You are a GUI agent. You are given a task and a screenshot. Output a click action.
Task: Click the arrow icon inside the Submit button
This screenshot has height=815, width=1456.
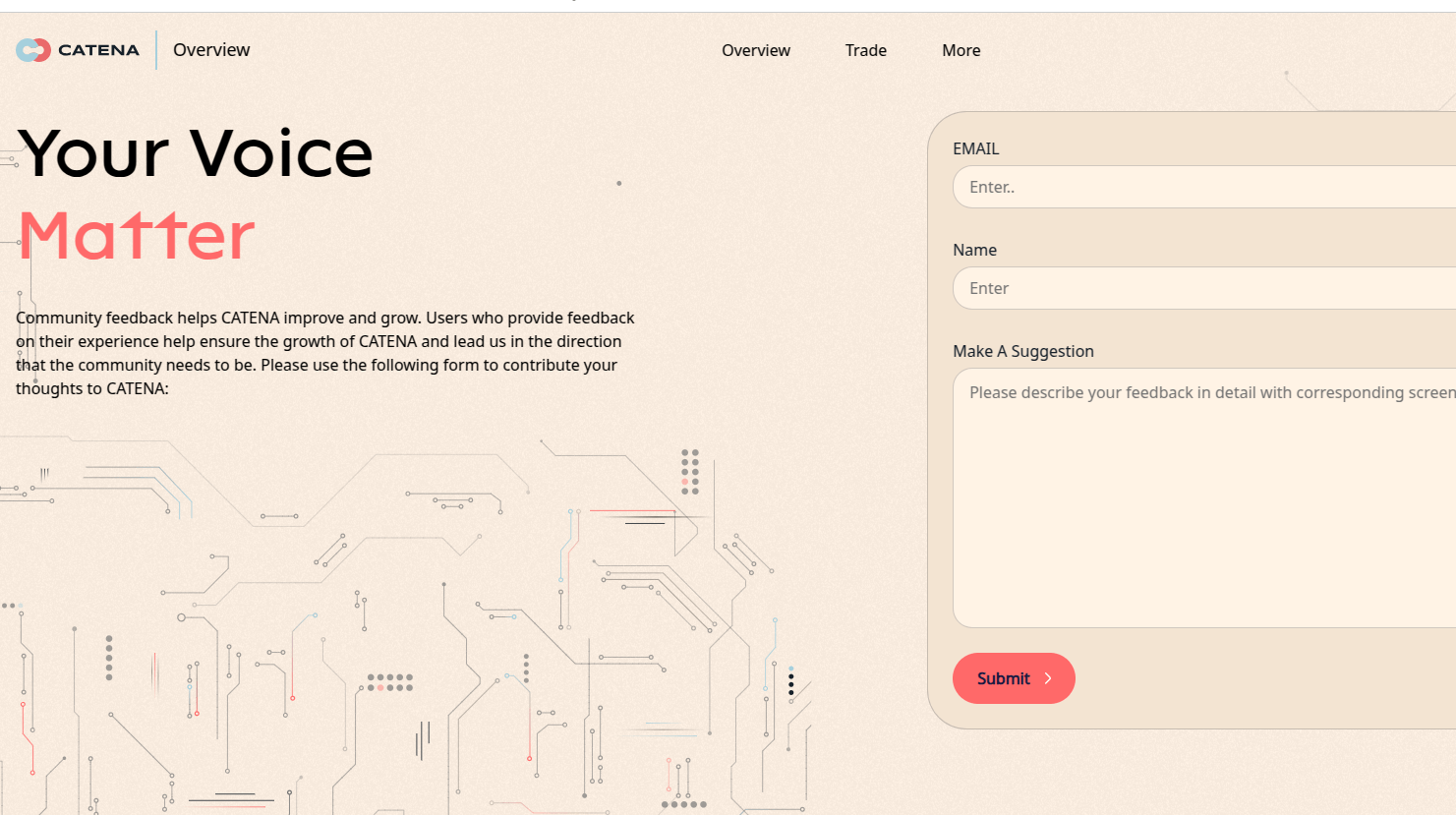pyautogui.click(x=1048, y=678)
